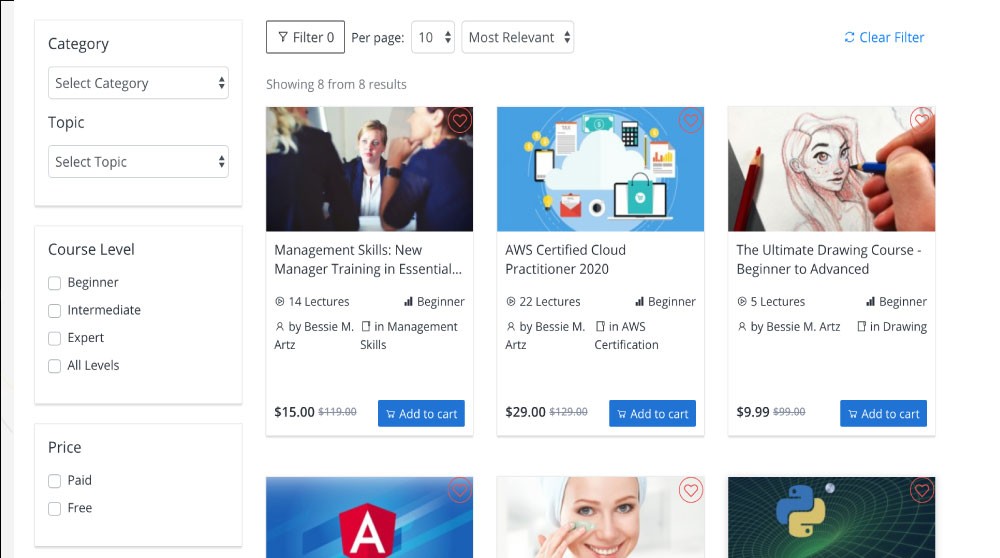Open the Most Relevant sort dropdown
Screen dimensions: 1000x558
click(x=518, y=38)
